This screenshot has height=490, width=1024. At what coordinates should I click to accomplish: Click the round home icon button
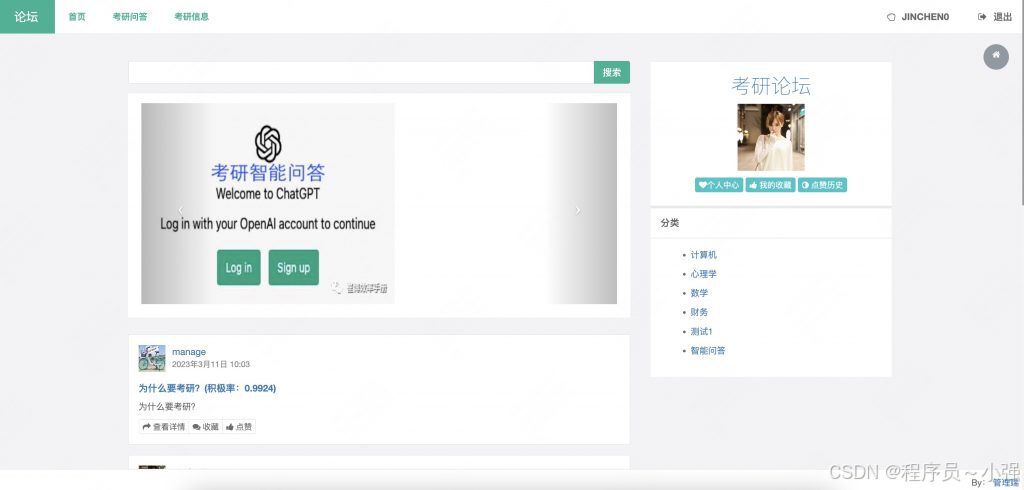(x=996, y=56)
